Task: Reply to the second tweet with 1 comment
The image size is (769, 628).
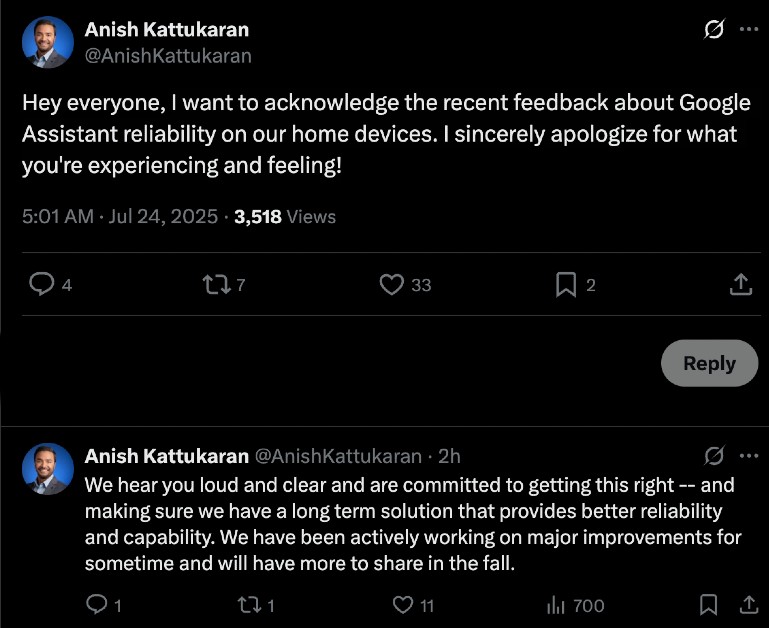Action: pos(97,605)
